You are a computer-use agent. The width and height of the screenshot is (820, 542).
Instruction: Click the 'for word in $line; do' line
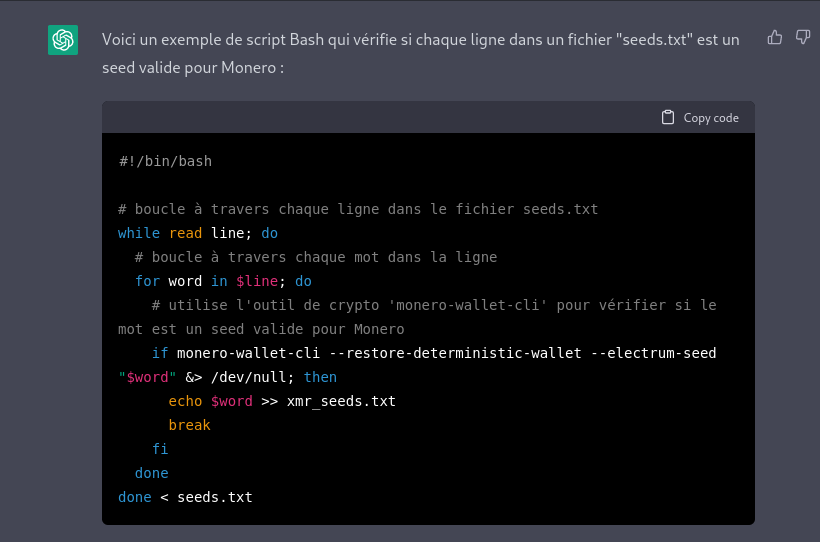point(223,281)
